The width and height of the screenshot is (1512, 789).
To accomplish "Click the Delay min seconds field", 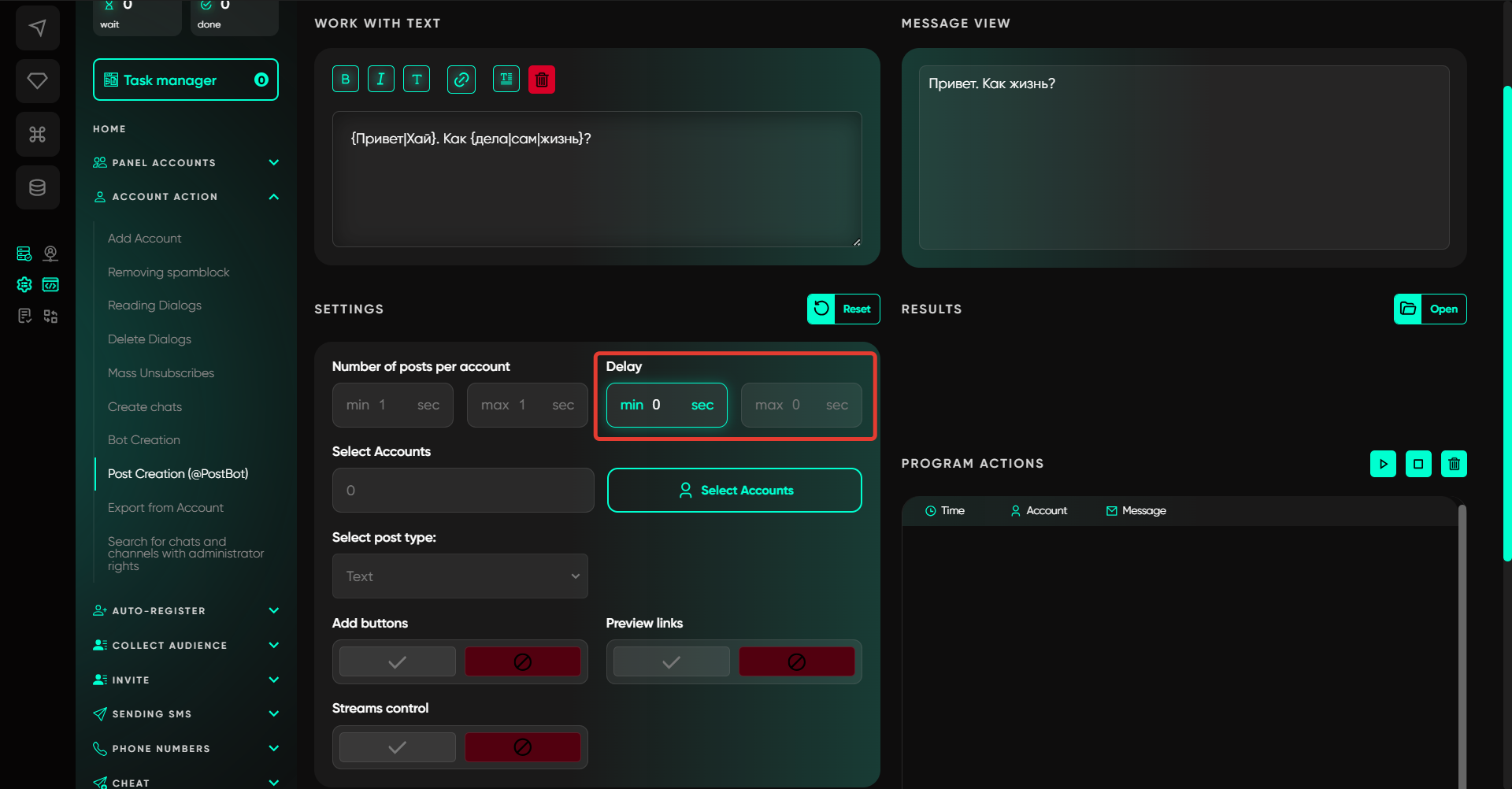I will [x=666, y=405].
